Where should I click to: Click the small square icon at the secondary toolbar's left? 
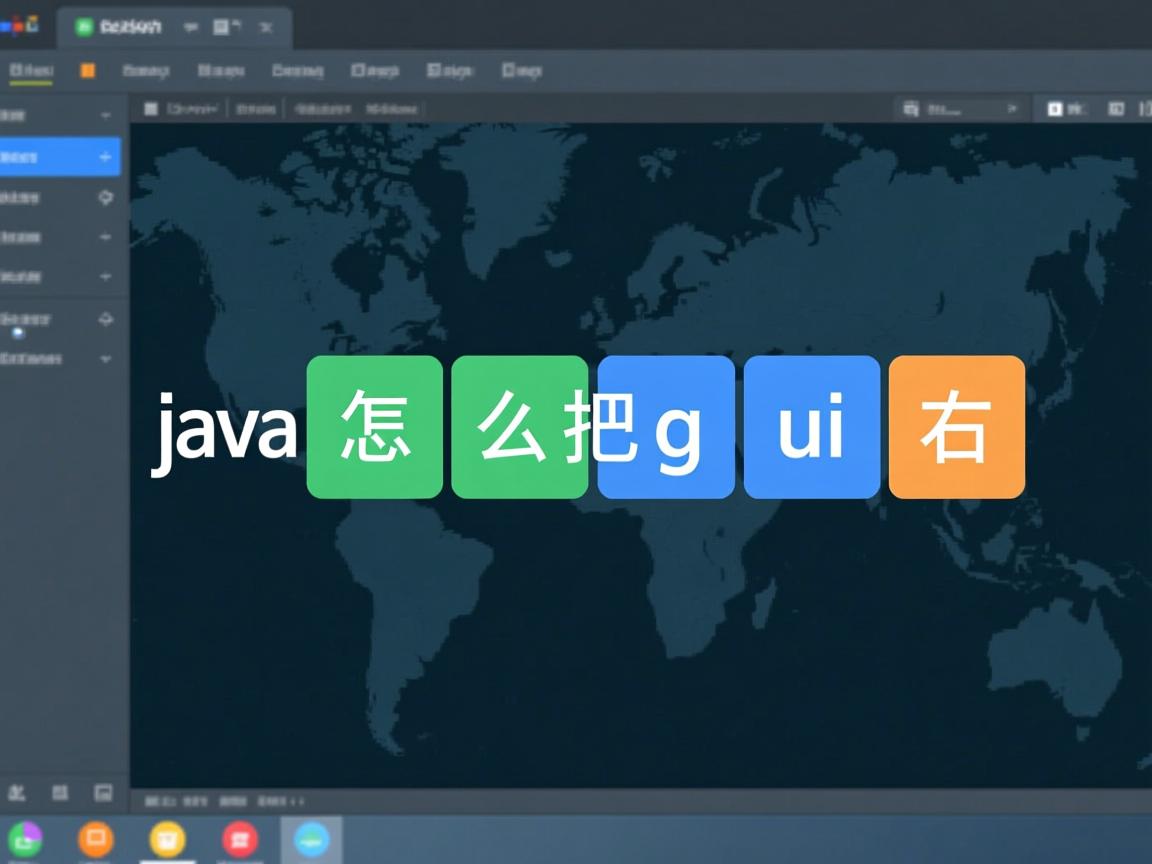(150, 109)
